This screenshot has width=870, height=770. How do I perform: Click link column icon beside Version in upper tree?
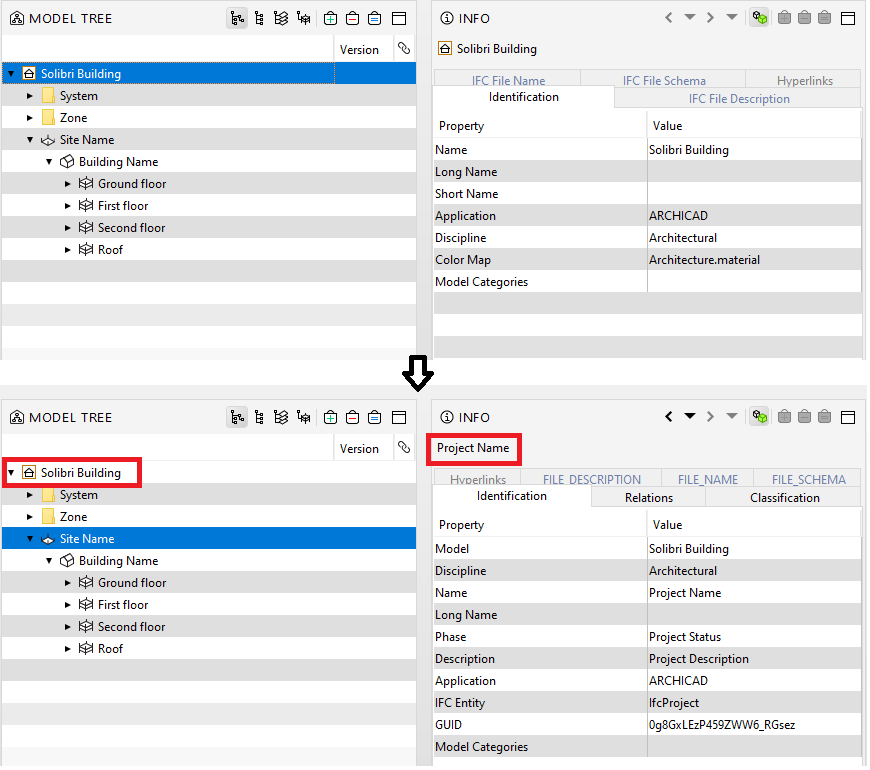click(404, 49)
